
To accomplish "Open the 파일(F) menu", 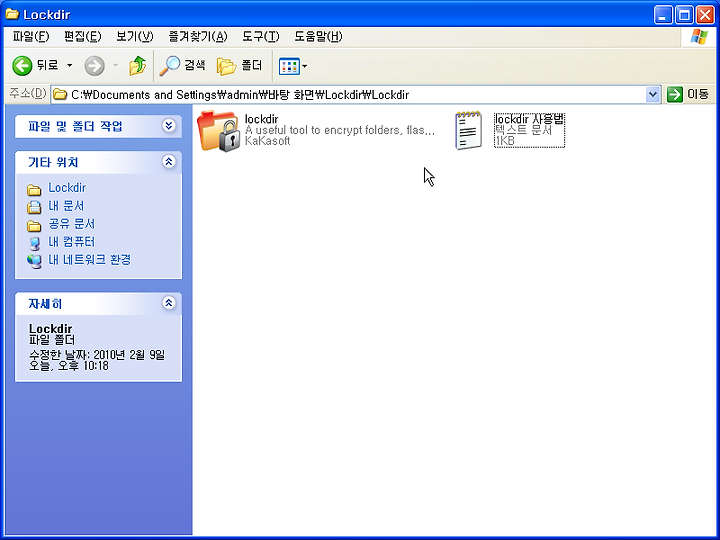I will [31, 37].
